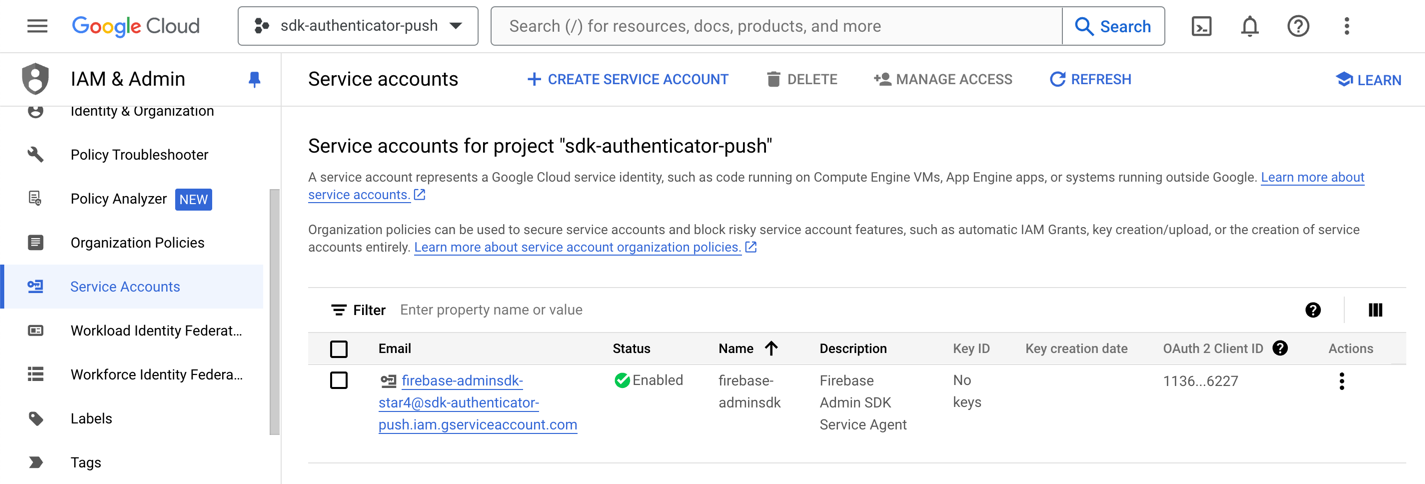Click the Policy Troubleshooter wrench icon
Image resolution: width=1425 pixels, height=484 pixels.
pos(36,155)
